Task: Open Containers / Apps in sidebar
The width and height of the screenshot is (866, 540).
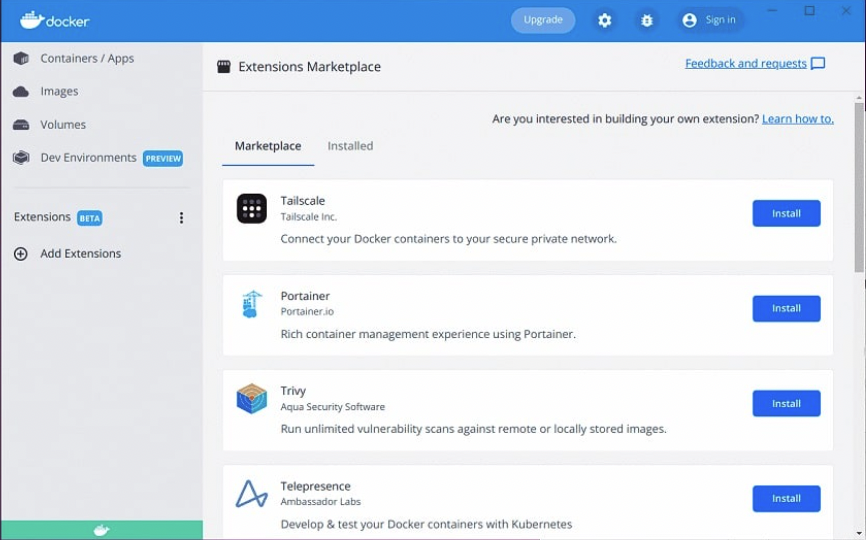Action: (87, 59)
